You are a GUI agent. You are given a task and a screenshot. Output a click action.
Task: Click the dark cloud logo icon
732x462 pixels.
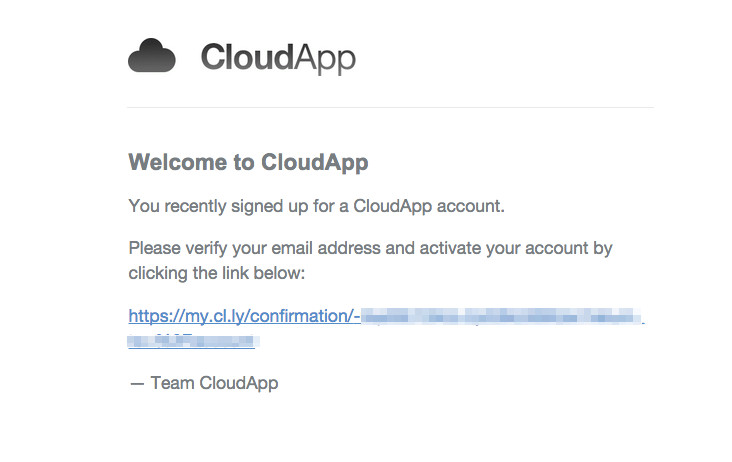click(152, 56)
